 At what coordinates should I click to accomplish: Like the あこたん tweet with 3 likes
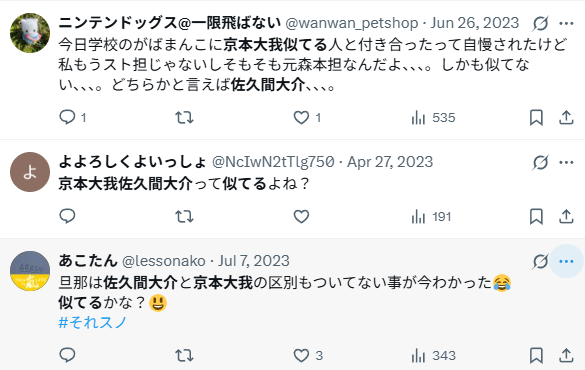[308, 355]
